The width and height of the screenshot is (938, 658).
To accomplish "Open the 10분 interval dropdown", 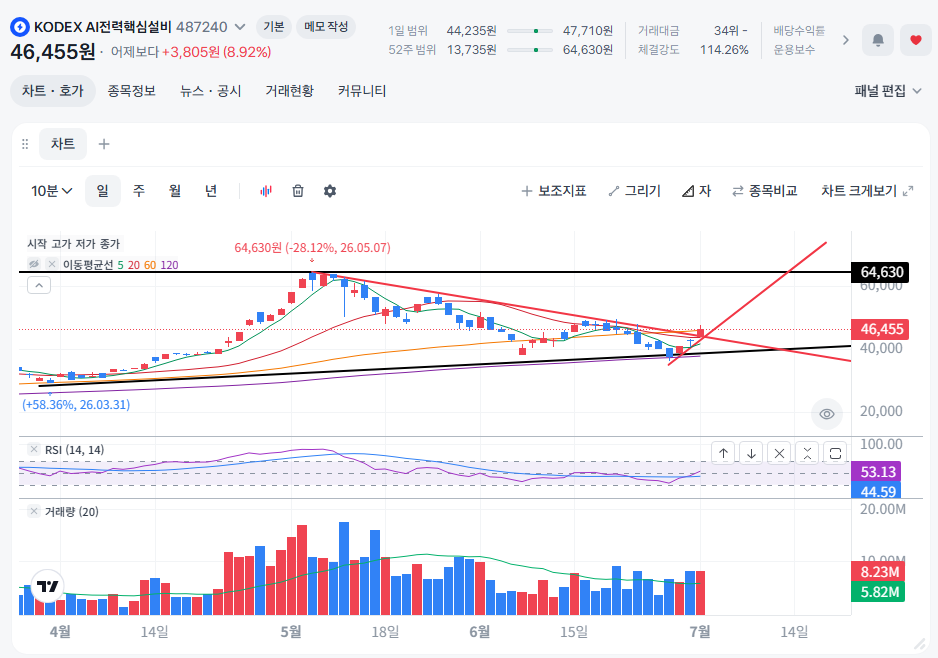I will click(x=51, y=191).
